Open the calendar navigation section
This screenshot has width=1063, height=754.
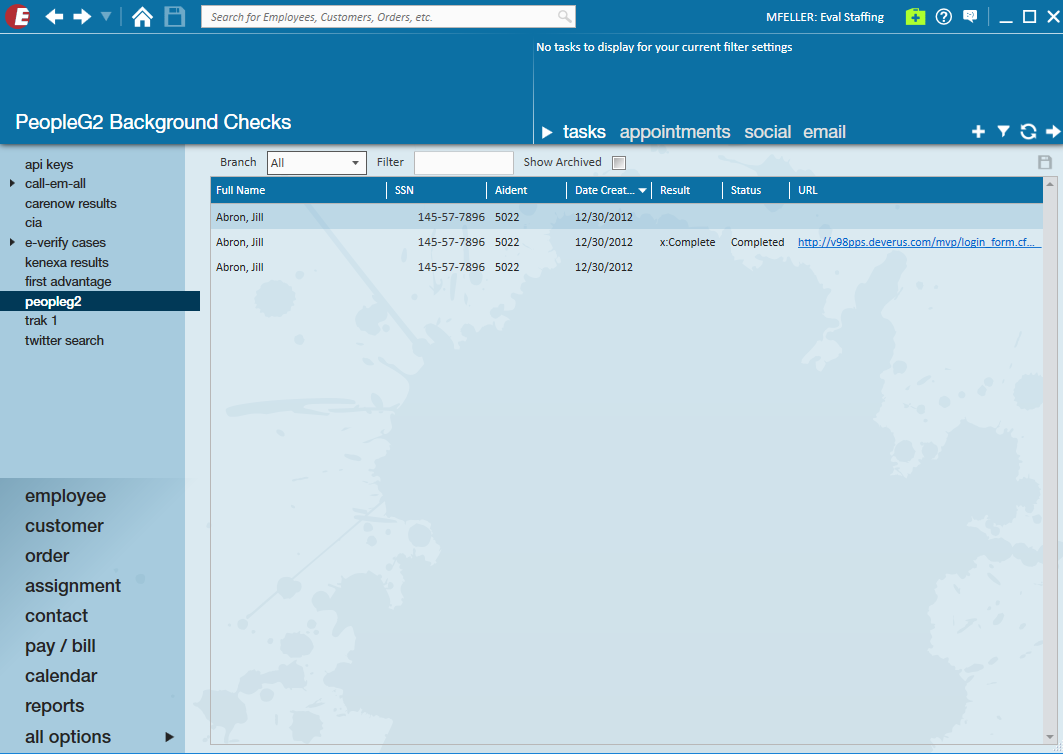(61, 676)
